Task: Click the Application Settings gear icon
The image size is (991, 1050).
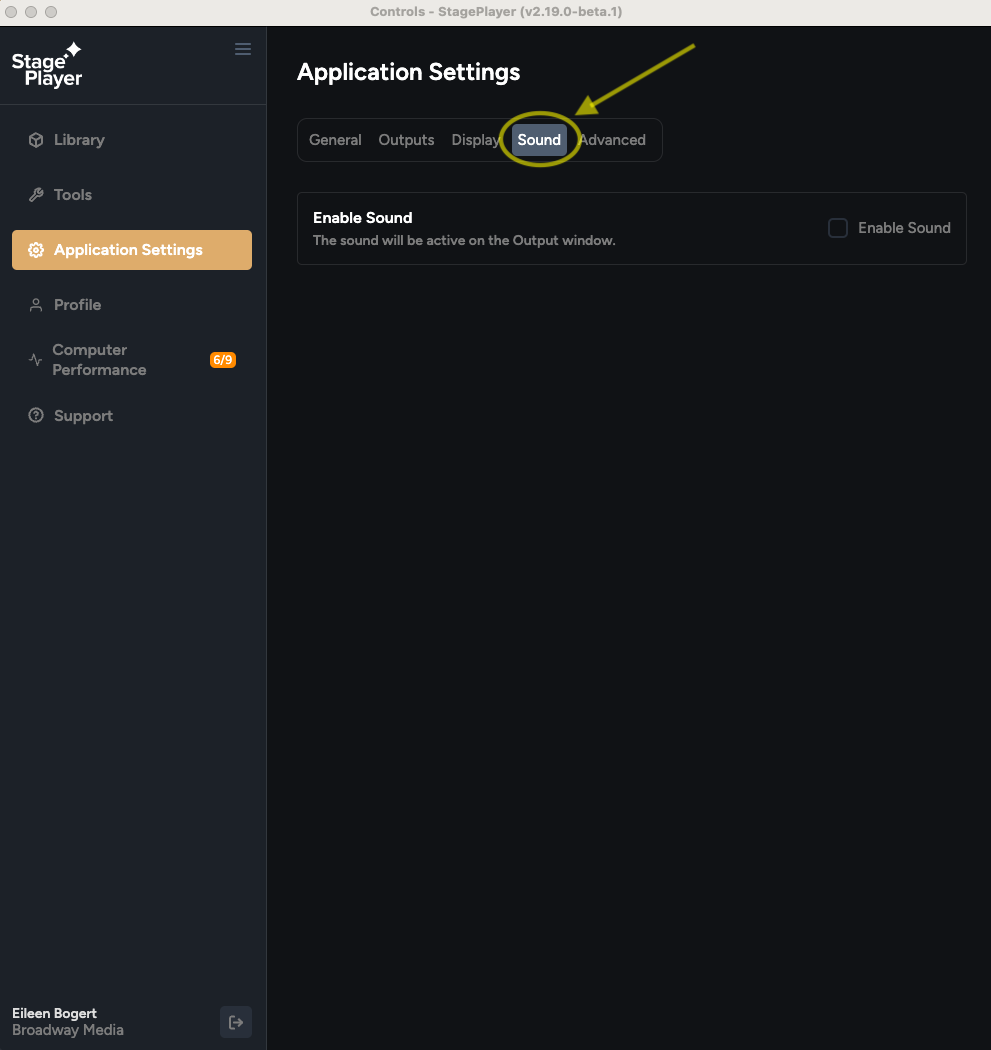Action: pos(36,250)
